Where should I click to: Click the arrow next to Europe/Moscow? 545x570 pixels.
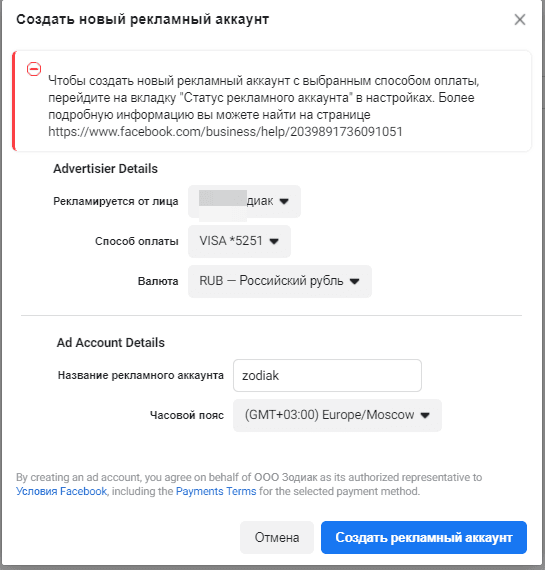tap(425, 415)
